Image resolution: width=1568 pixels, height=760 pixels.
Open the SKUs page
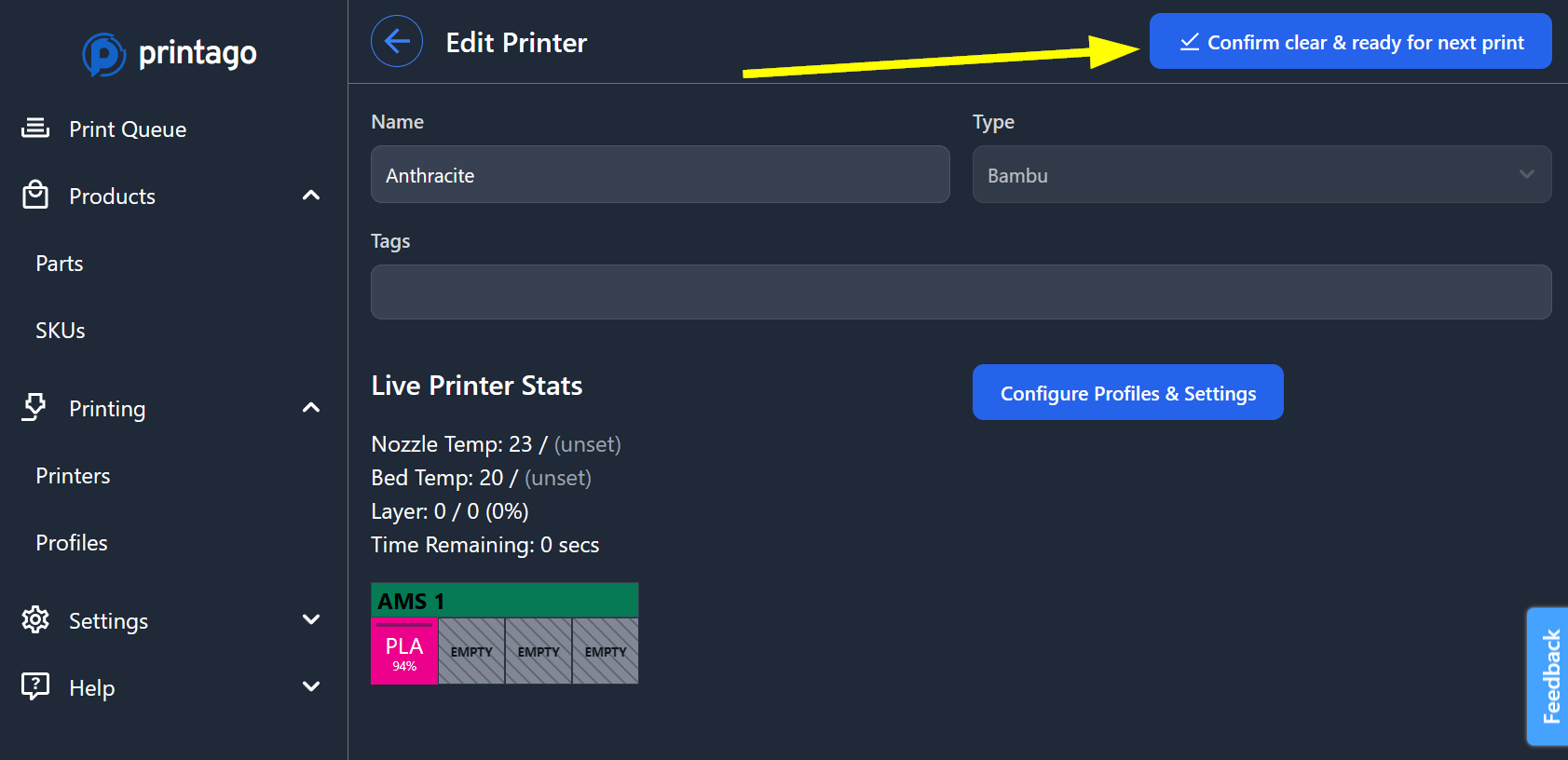tap(61, 331)
